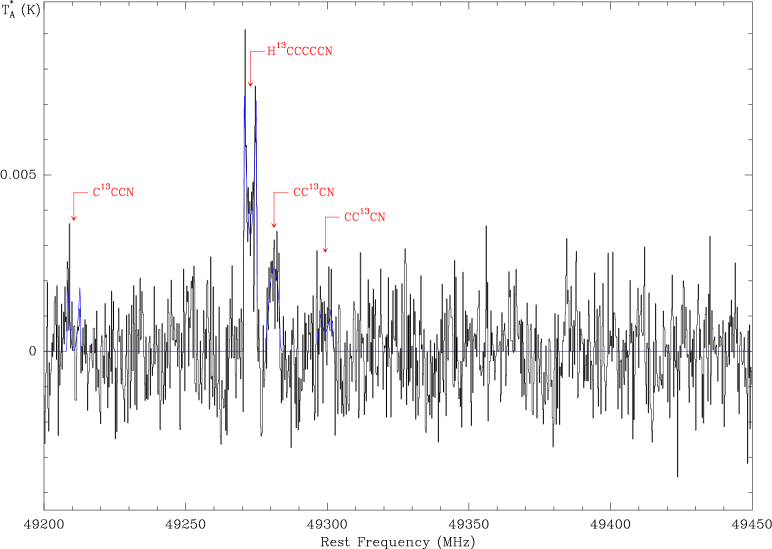The height and width of the screenshot is (549, 772).
Task: Click the 49400 x-axis tick label
Action: tap(611, 523)
